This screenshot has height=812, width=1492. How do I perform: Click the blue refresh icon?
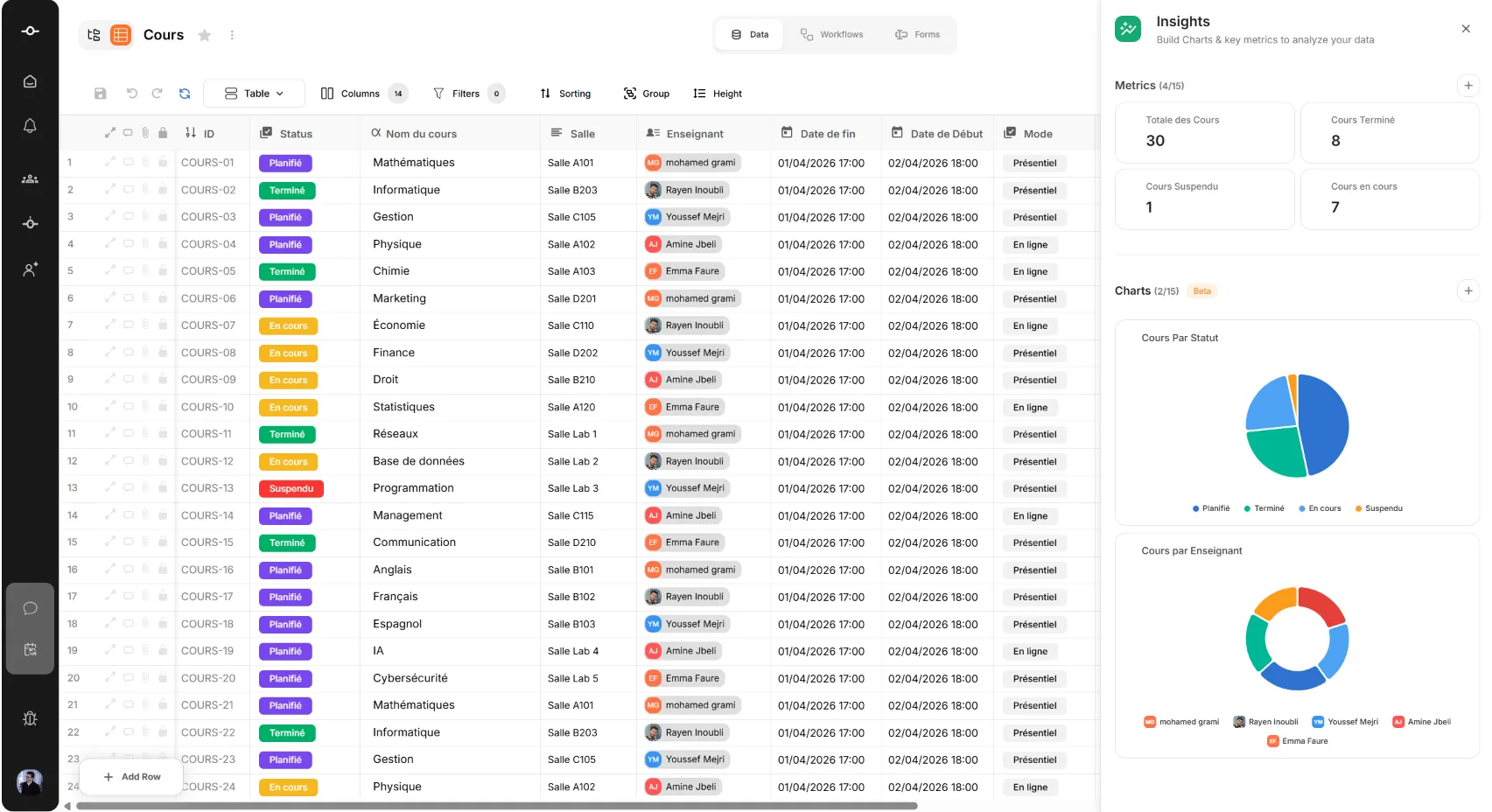(x=185, y=94)
